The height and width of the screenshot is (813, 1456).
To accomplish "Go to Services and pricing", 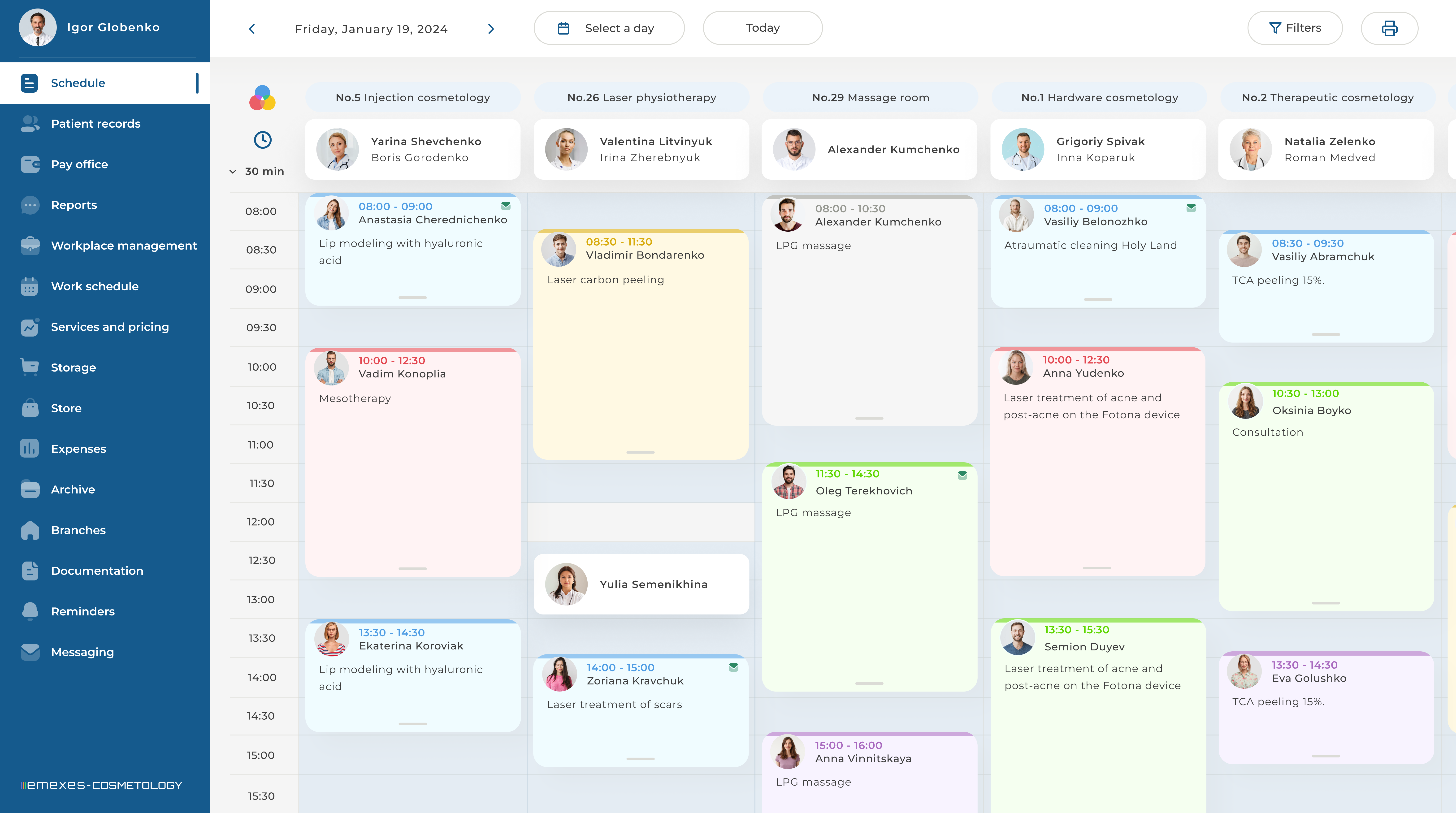I will (110, 327).
